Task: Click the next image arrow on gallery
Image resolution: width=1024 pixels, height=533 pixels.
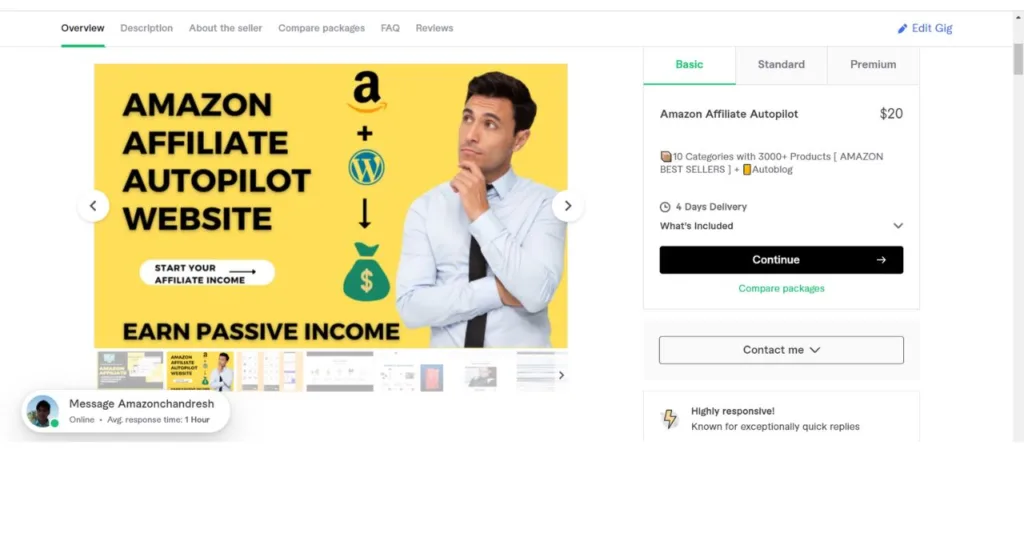Action: (568, 206)
